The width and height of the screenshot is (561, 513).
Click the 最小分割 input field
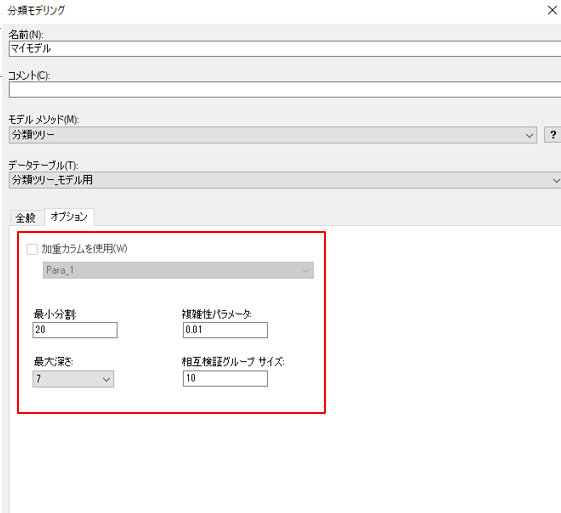coord(75,330)
